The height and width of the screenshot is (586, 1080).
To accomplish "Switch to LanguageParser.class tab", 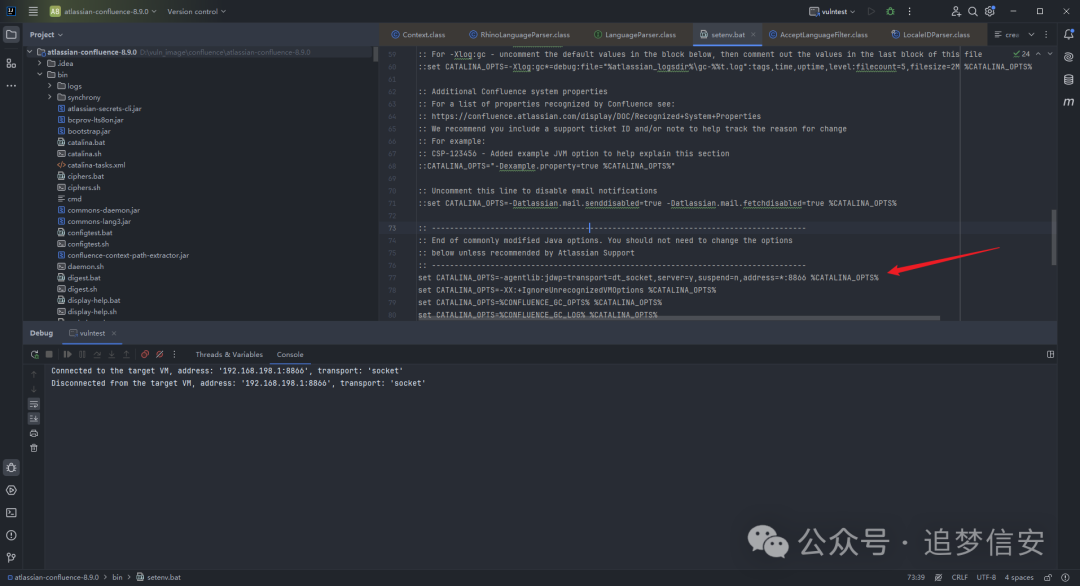I will tap(634, 34).
